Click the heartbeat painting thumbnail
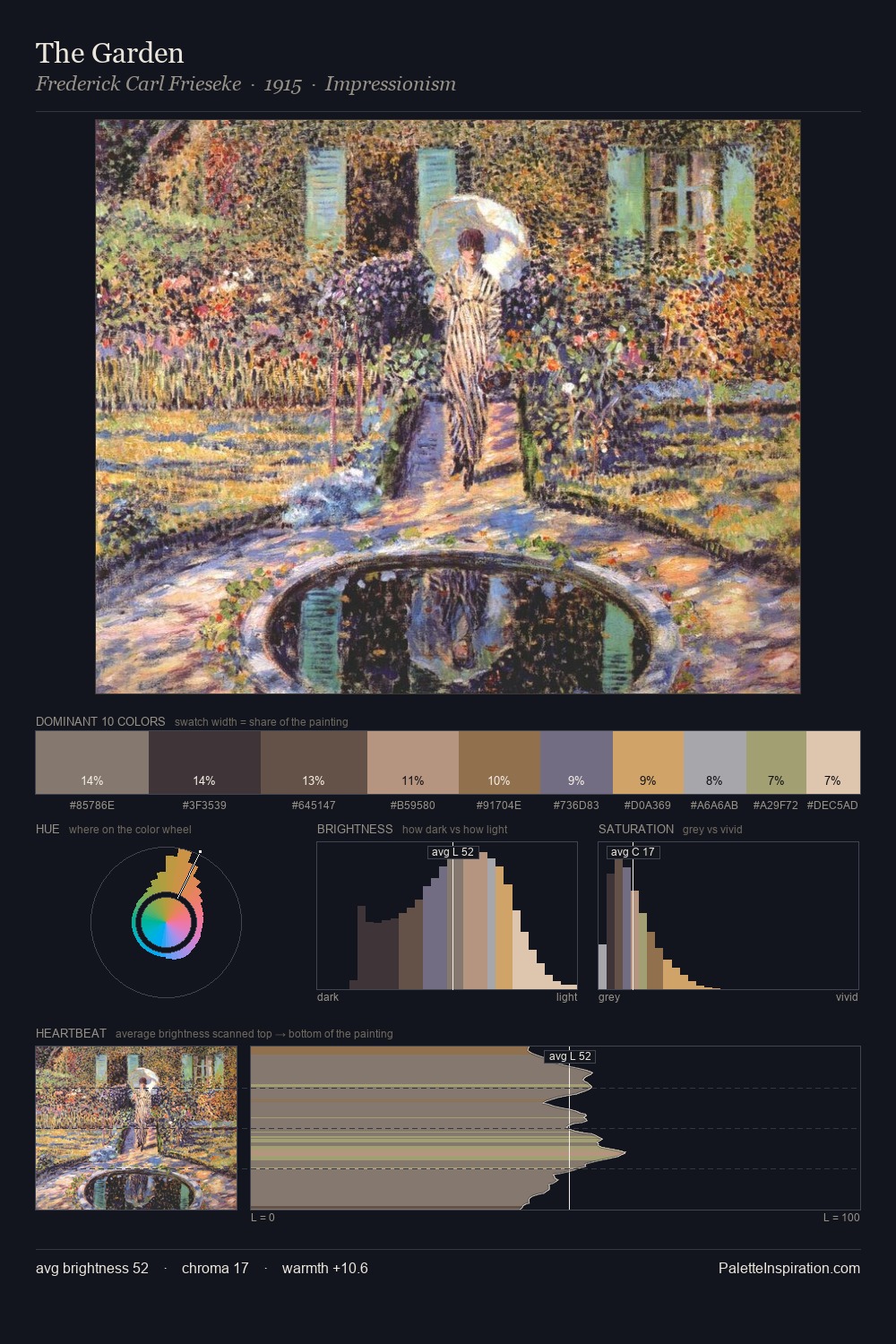This screenshot has width=896, height=1344. pyautogui.click(x=136, y=1128)
